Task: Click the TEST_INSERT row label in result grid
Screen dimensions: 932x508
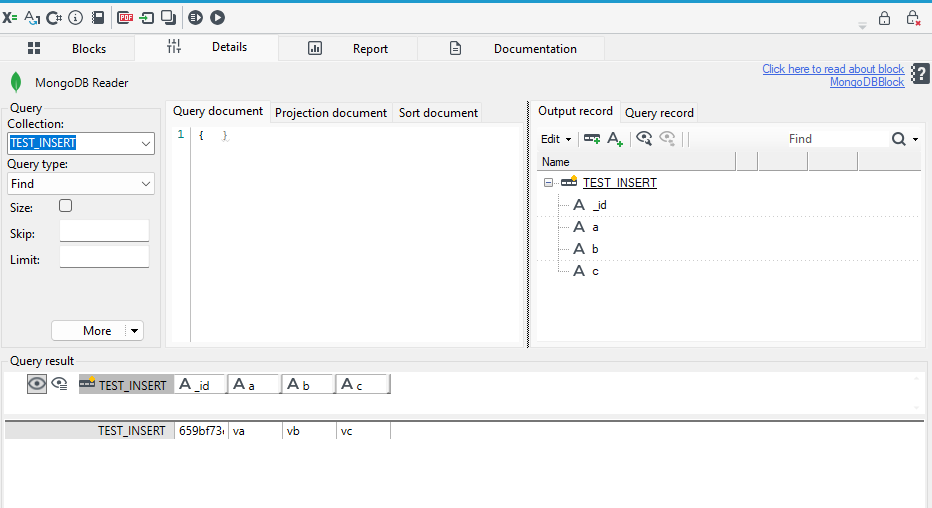Action: pos(90,431)
